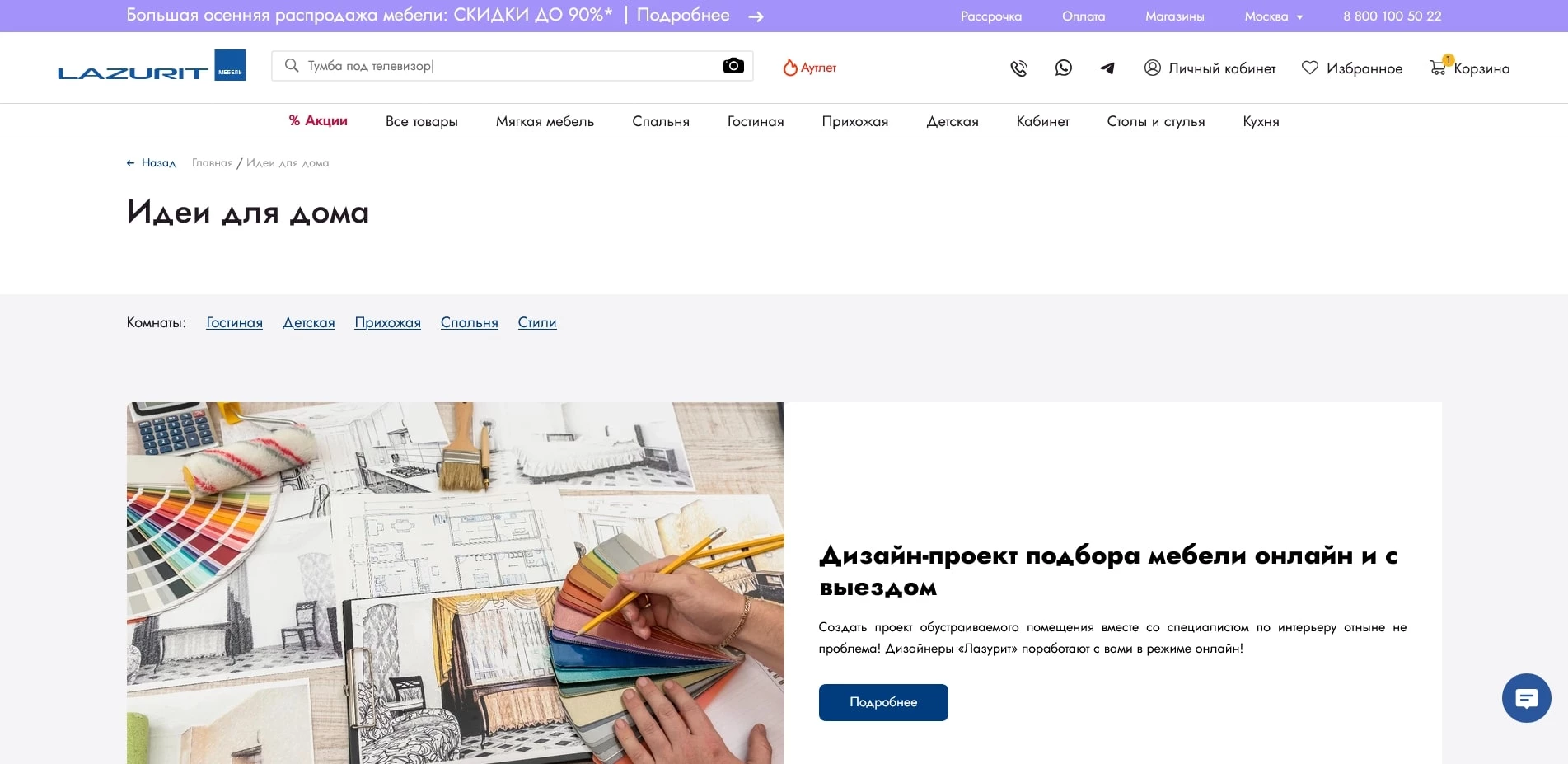Open the chat widget bubble
The image size is (1568, 764).
point(1526,698)
